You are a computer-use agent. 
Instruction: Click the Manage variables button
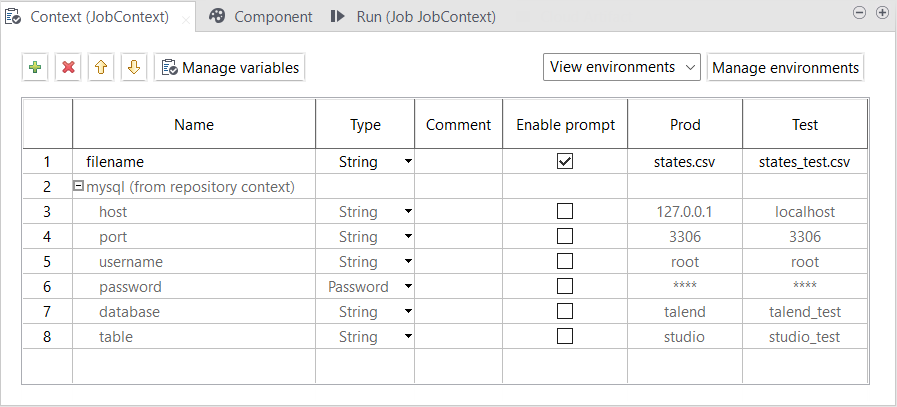click(x=229, y=68)
